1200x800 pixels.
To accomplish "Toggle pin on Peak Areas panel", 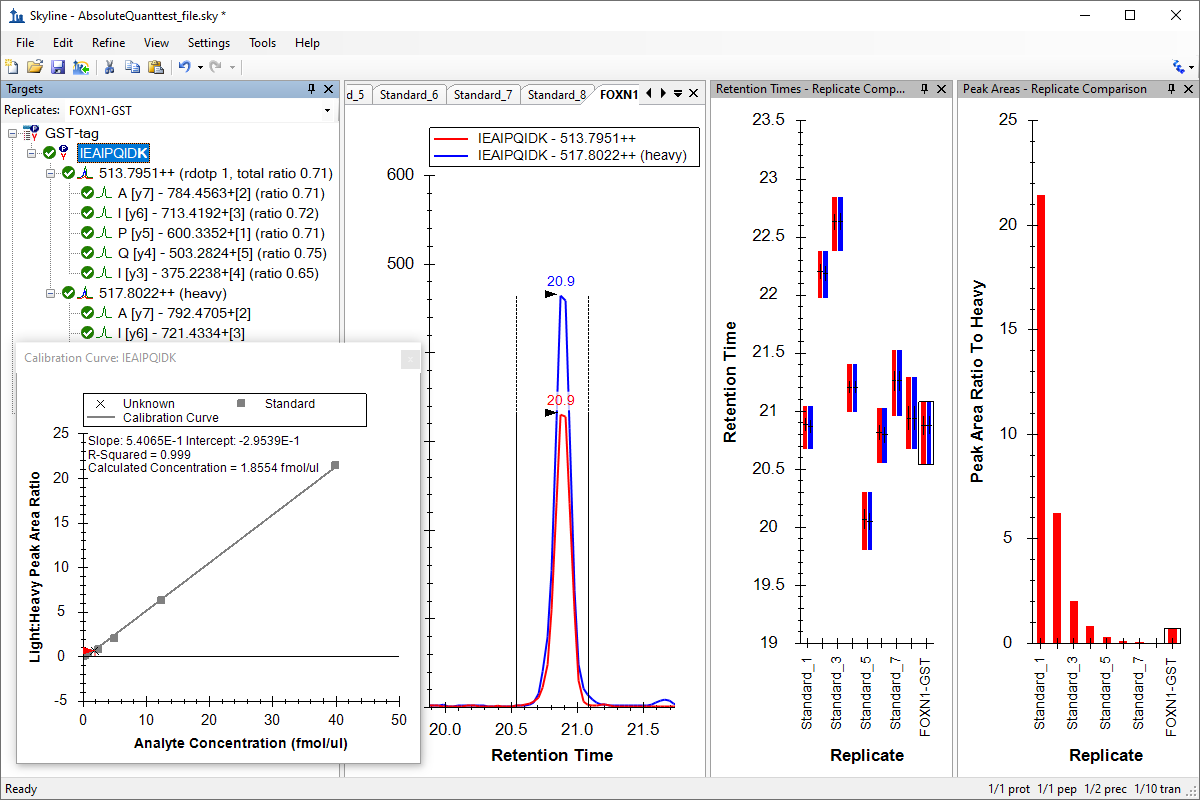I will (x=1172, y=89).
